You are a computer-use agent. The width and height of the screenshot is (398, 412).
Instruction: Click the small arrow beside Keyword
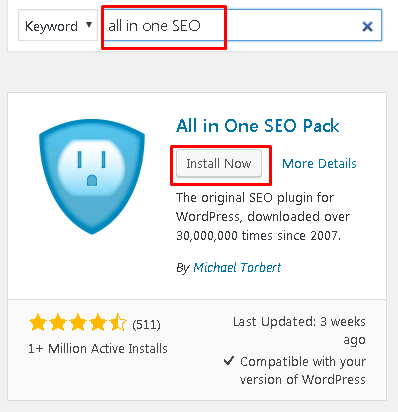tap(89, 24)
